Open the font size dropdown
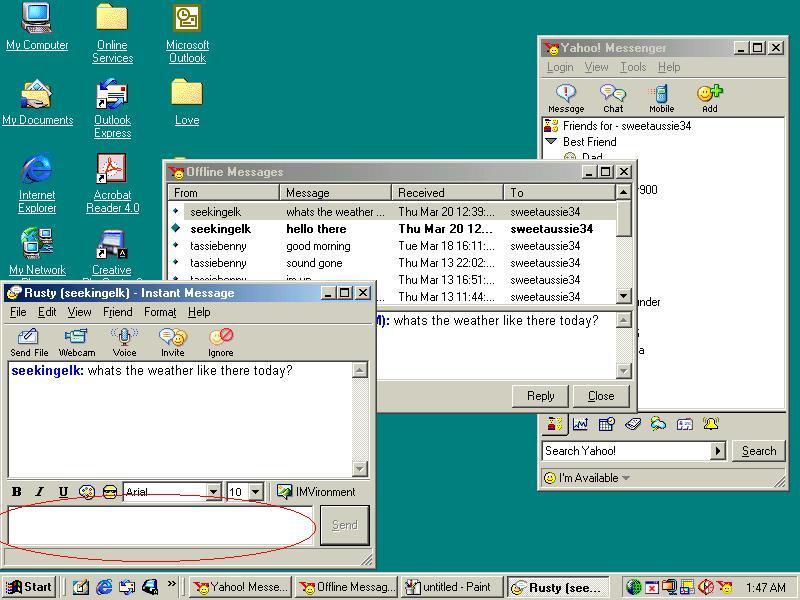This screenshot has width=800, height=600. pos(256,492)
